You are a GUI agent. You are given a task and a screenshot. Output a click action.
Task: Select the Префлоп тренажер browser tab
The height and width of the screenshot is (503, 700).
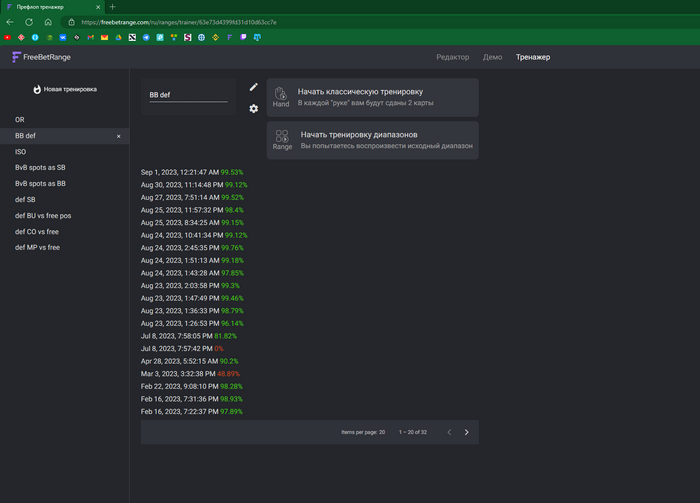(x=52, y=7)
